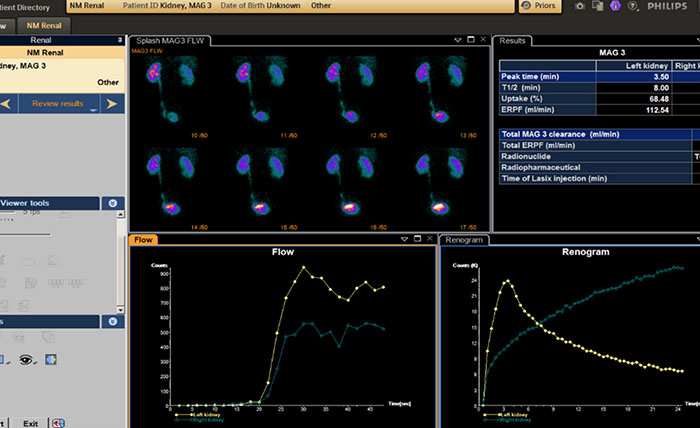Viewport: 700px width, 428px height.
Task: Maximize the Splash MAG3 FLW panel
Action: coord(471,40)
